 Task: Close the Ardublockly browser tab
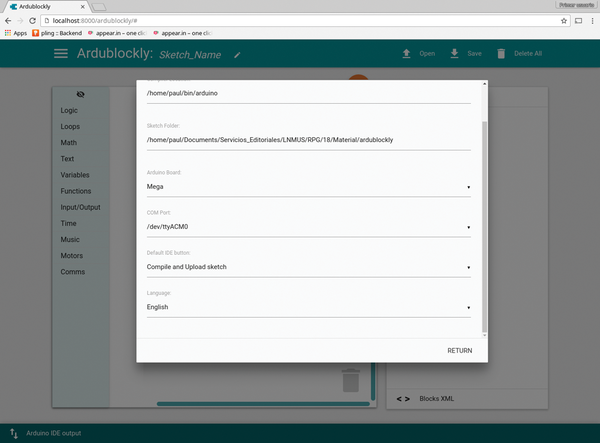(83, 7)
